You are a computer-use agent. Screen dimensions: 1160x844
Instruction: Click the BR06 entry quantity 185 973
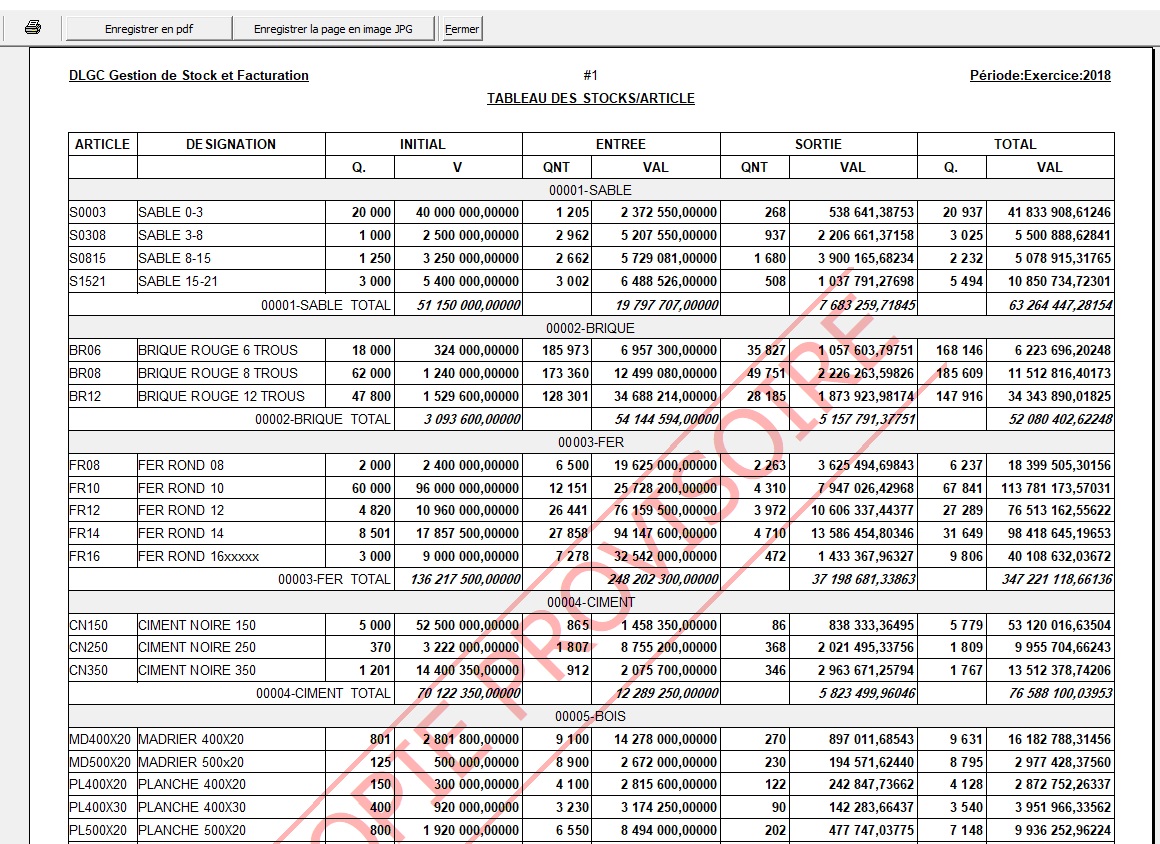tap(566, 350)
